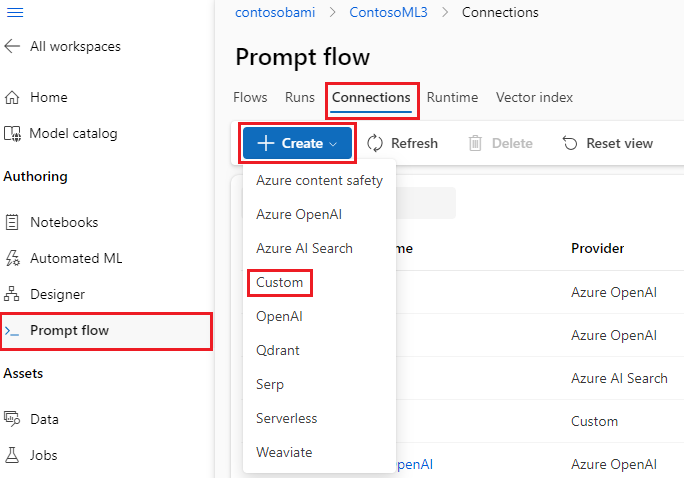Viewport: 684px width, 478px height.
Task: Open Data under Assets
Action: (x=44, y=419)
